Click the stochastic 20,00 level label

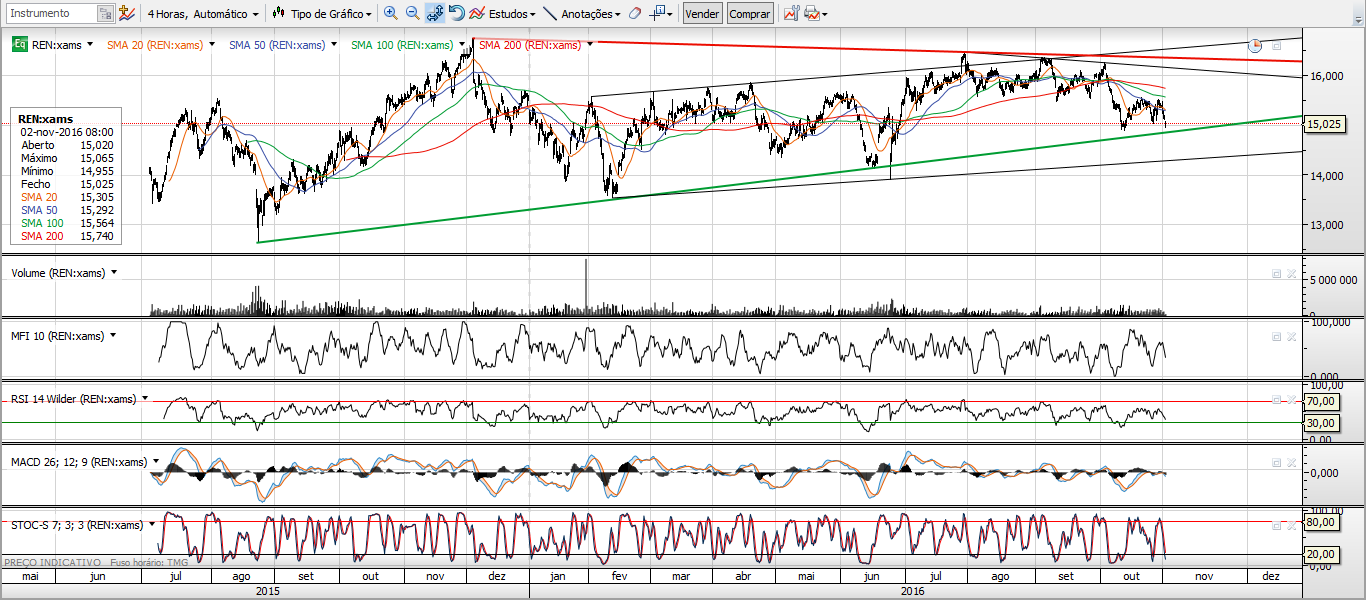(x=1323, y=553)
